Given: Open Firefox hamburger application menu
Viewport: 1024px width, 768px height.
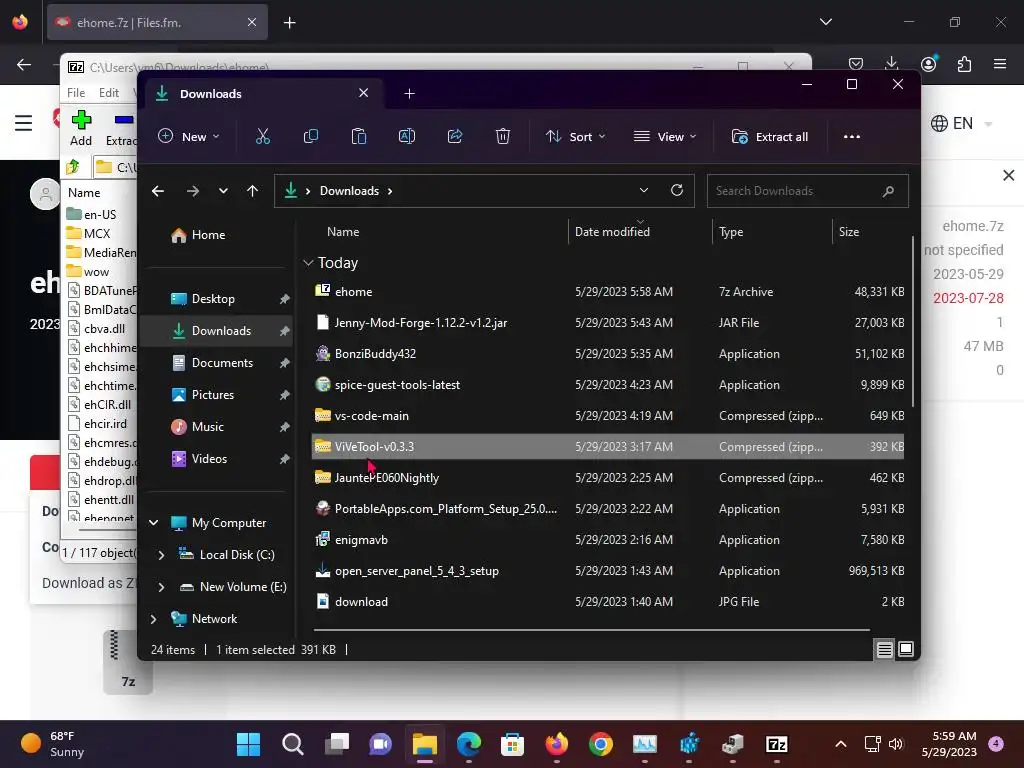Looking at the screenshot, I should [1000, 64].
